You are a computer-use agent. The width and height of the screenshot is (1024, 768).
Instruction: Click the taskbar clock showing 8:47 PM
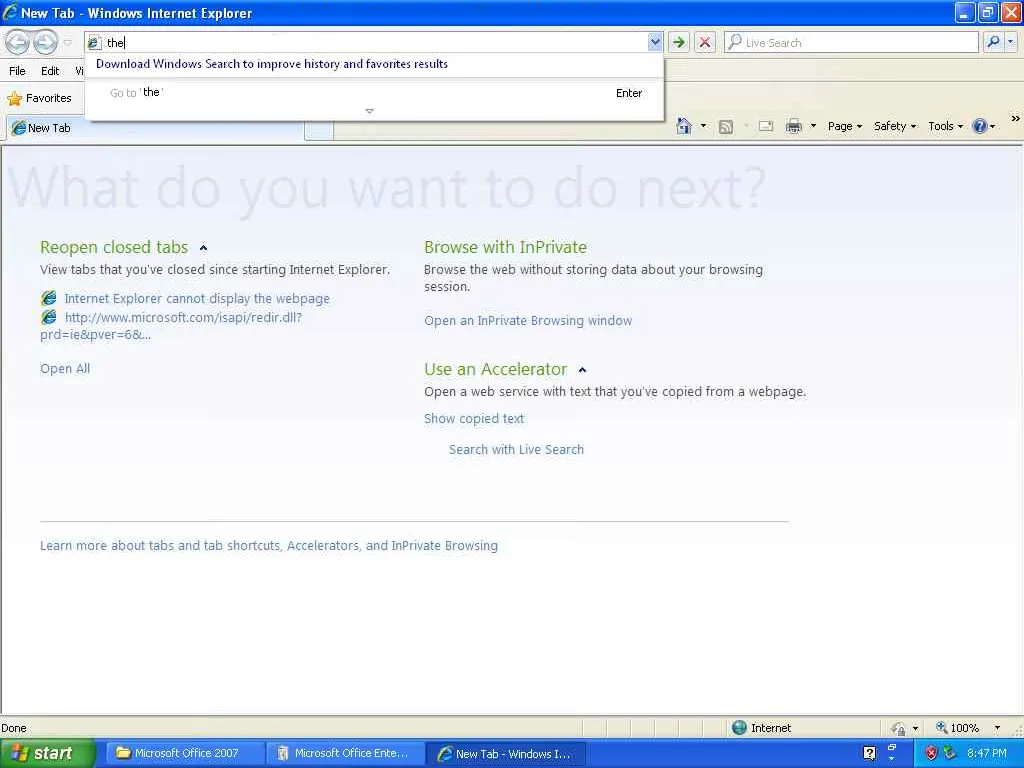(987, 753)
